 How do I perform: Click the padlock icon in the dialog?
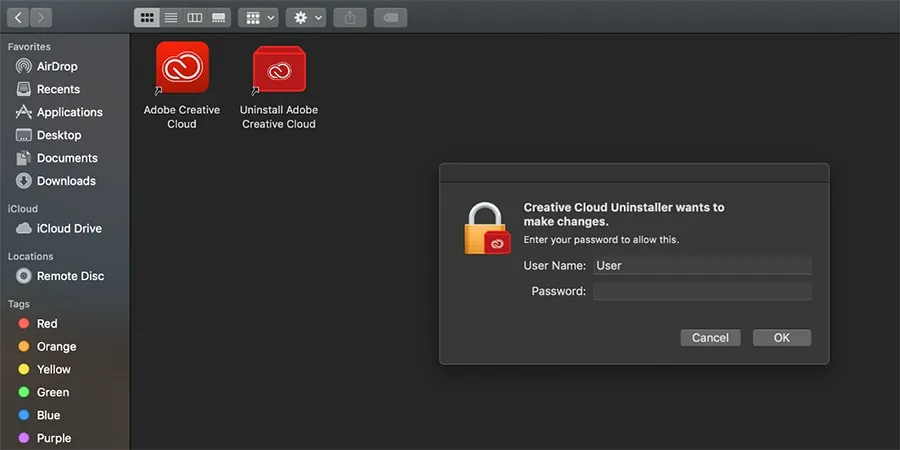coord(487,228)
